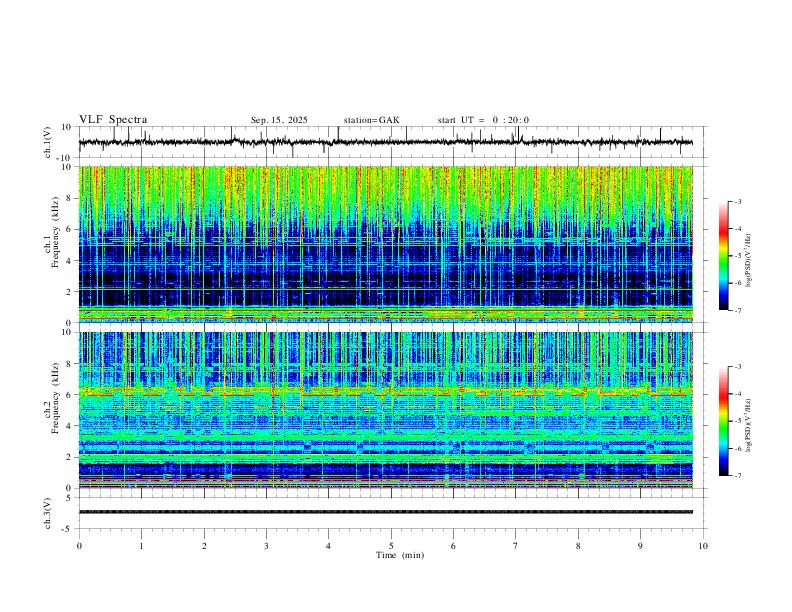The width and height of the screenshot is (792, 612).
Task: Click the "-3" tick on ch.1 color bar
Action: (737, 201)
